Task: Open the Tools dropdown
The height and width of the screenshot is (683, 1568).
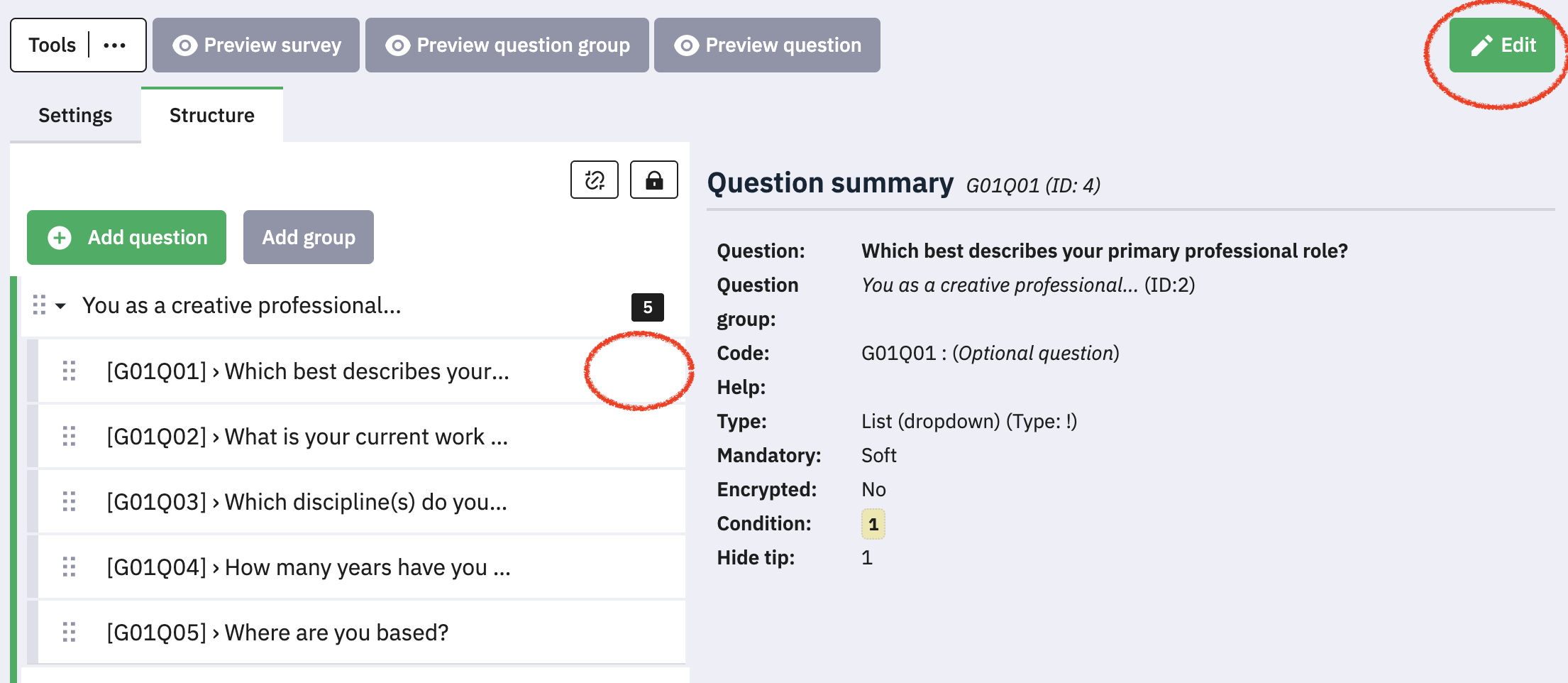Action: [x=53, y=45]
